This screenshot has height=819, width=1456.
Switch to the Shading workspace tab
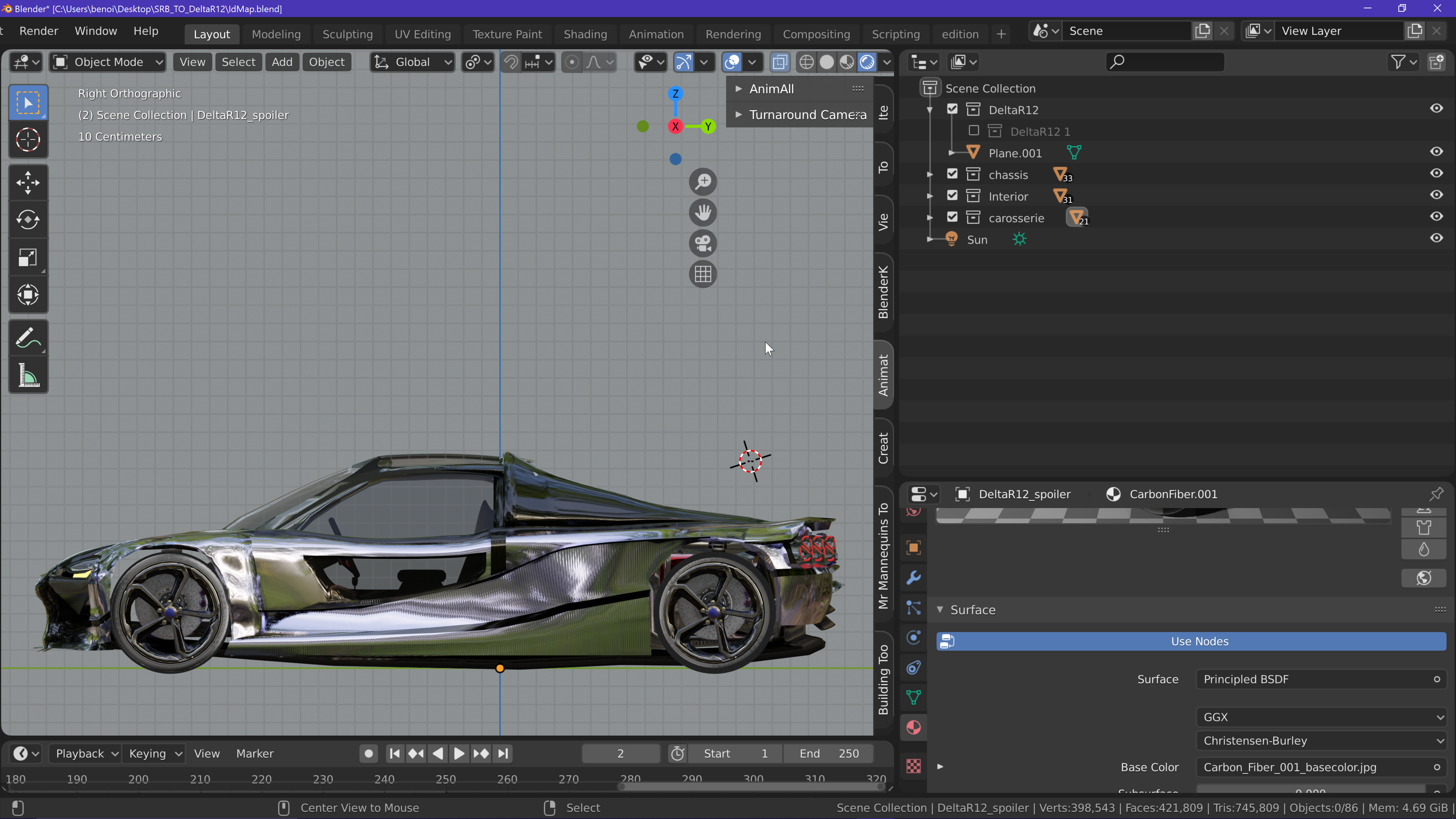coord(585,34)
